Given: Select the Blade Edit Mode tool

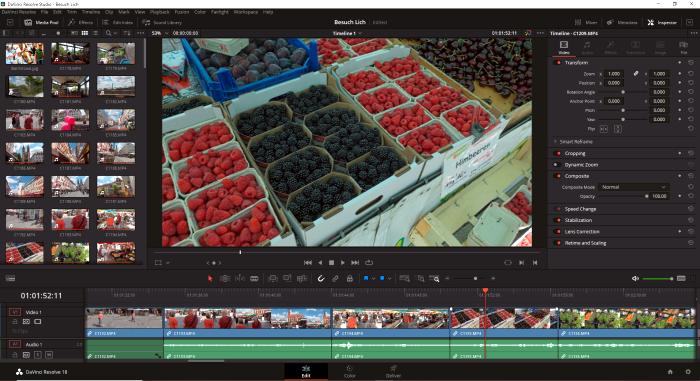Looking at the screenshot, I should [x=254, y=278].
